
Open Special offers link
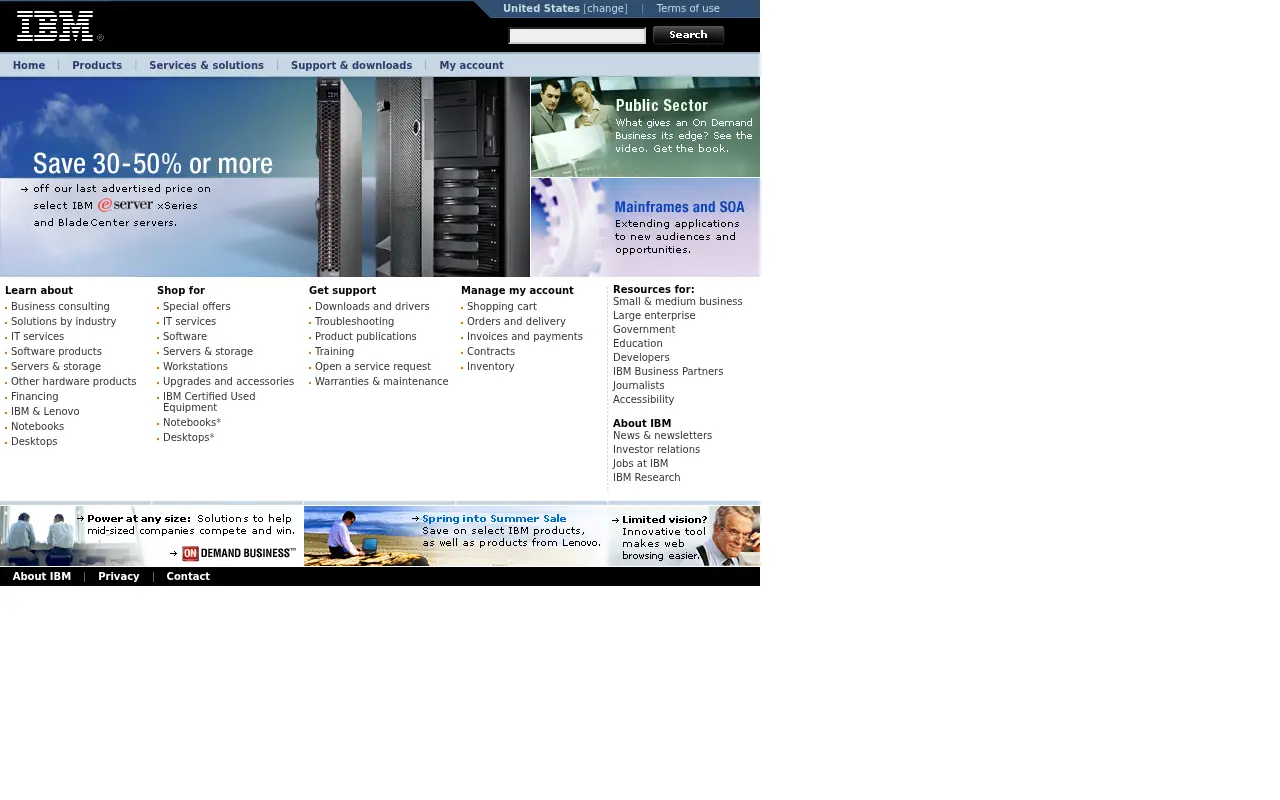click(196, 307)
